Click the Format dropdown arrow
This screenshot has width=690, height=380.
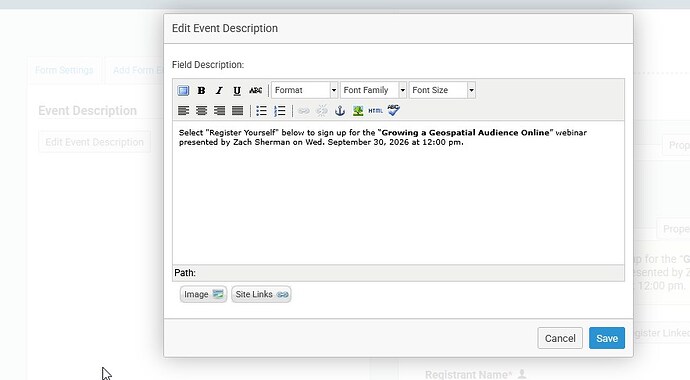coord(334,90)
